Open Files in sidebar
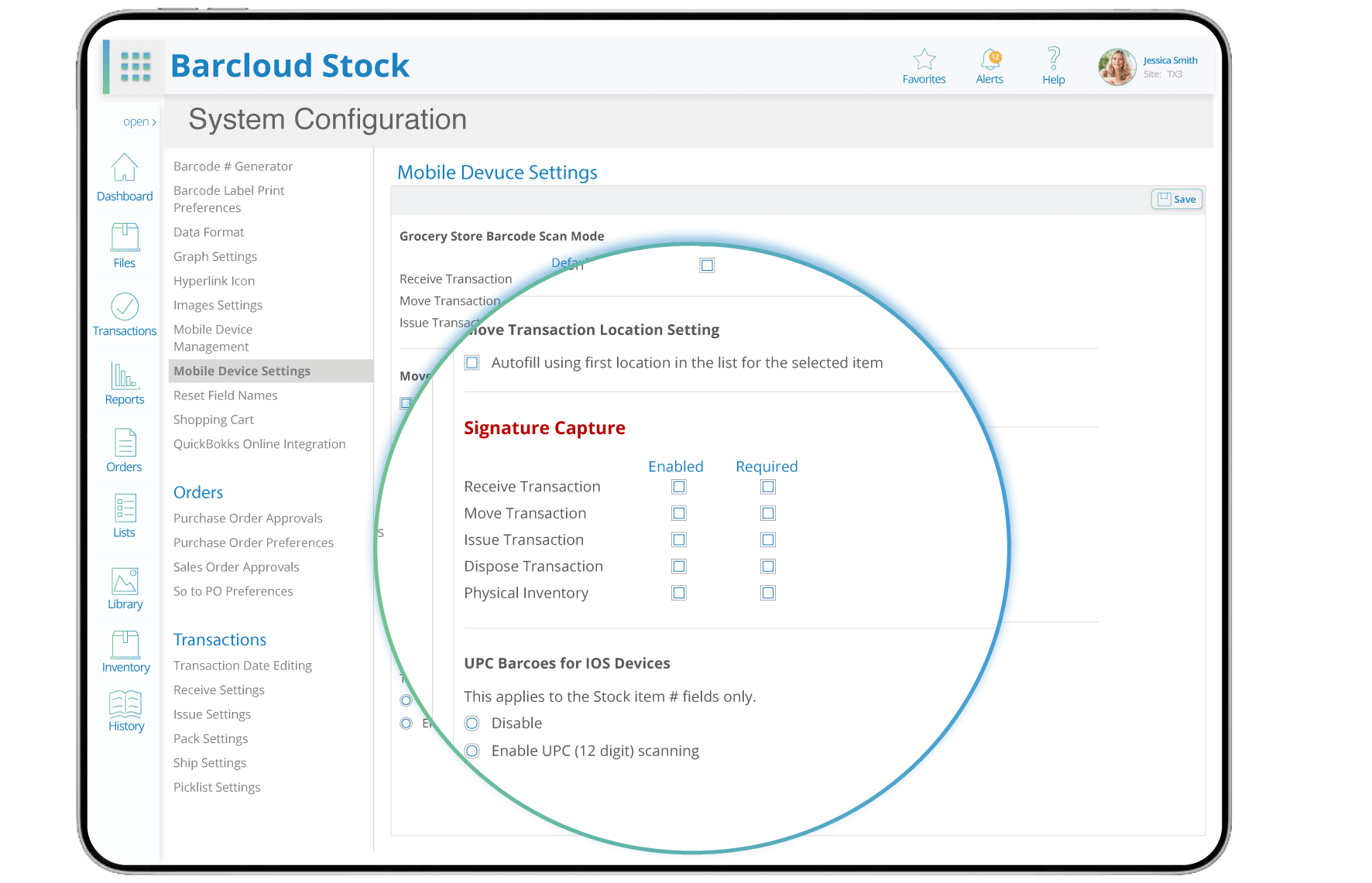 tap(125, 245)
